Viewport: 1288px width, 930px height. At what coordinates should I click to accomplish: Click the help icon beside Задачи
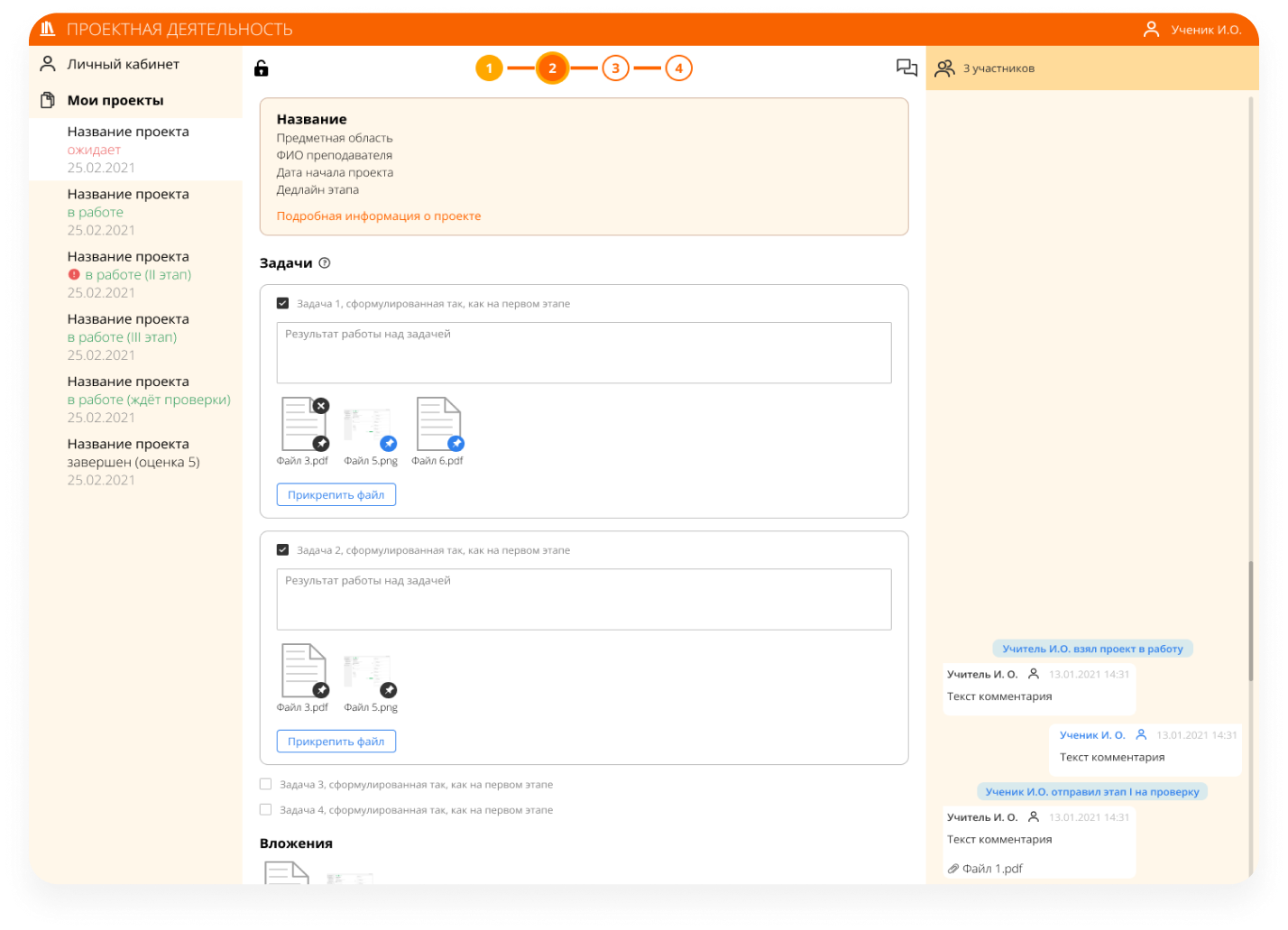tap(325, 263)
